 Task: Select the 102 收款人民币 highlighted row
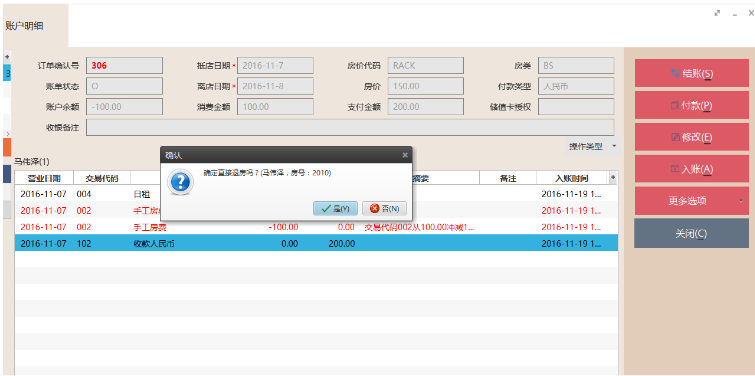point(316,244)
